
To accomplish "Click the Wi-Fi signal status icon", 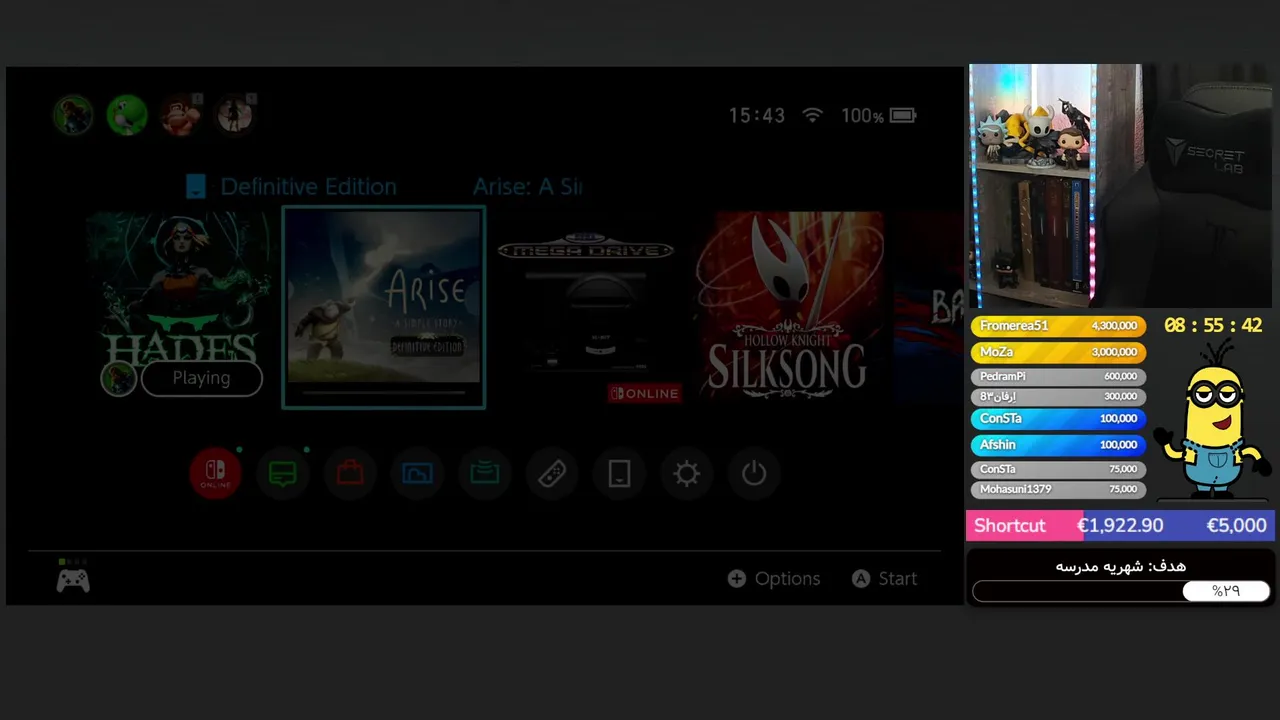I will (x=812, y=115).
